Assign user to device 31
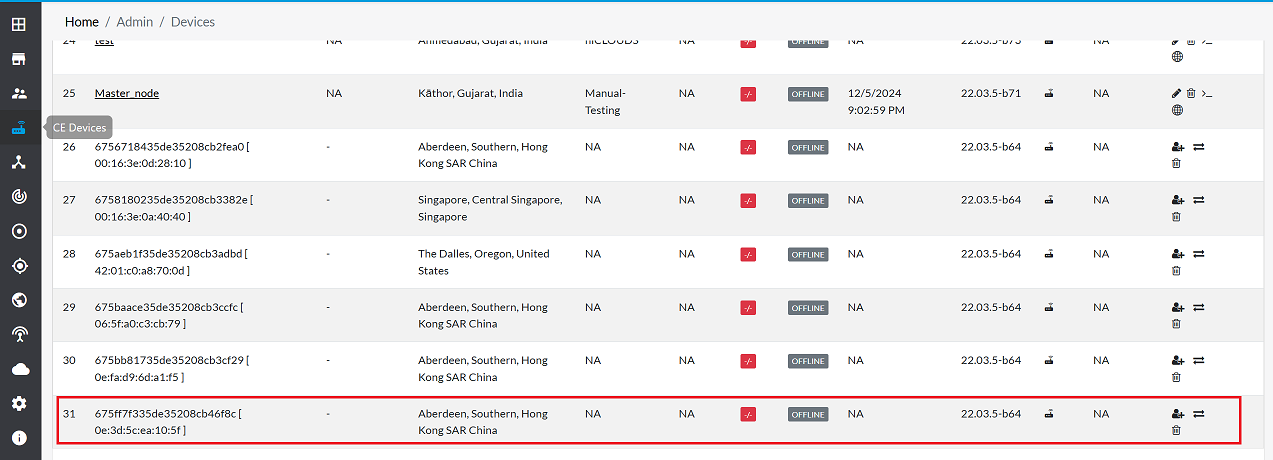Screen dimensions: 1273x460 pyautogui.click(x=1177, y=414)
